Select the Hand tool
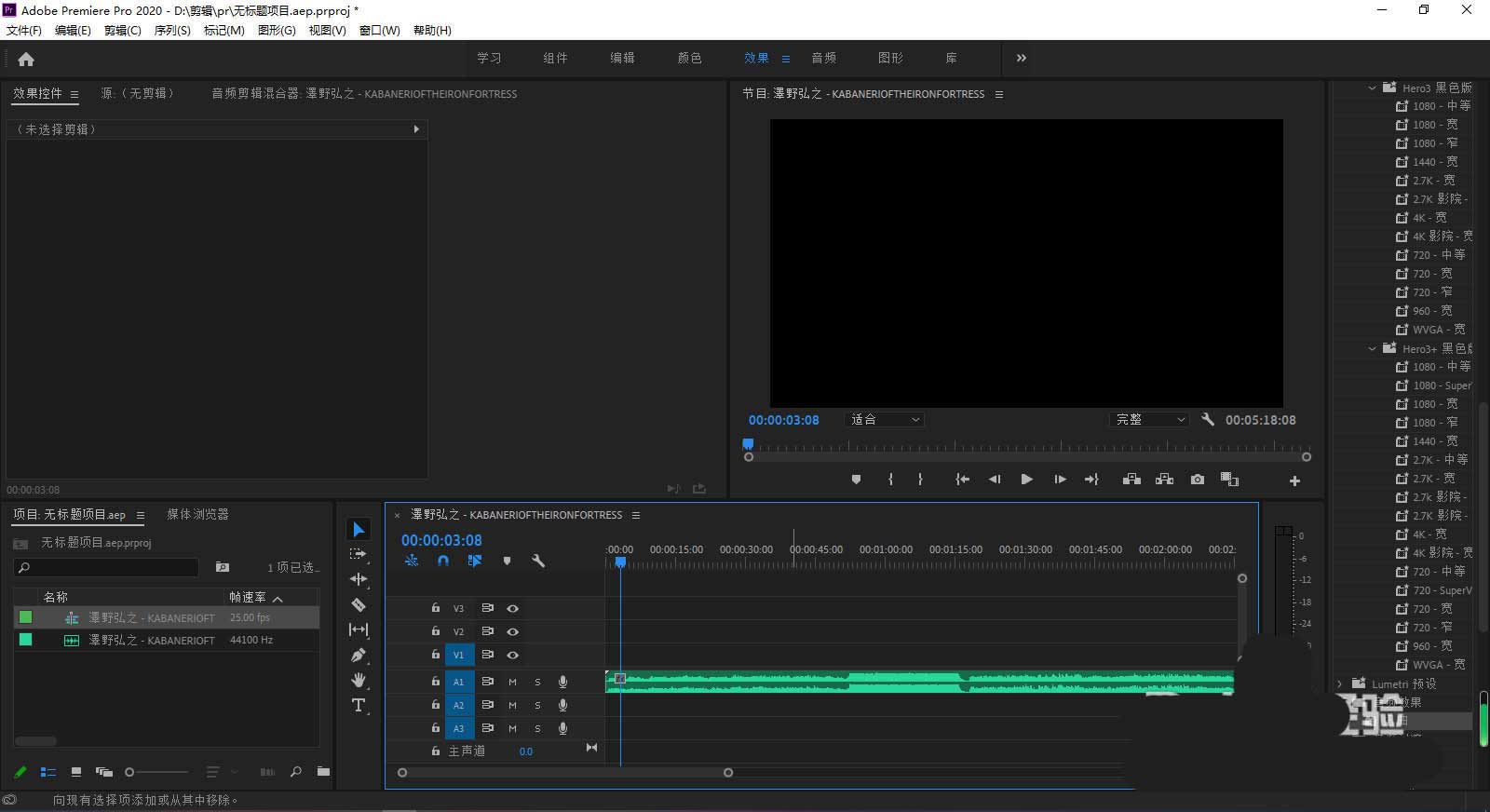Viewport: 1490px width, 812px height. tap(359, 680)
